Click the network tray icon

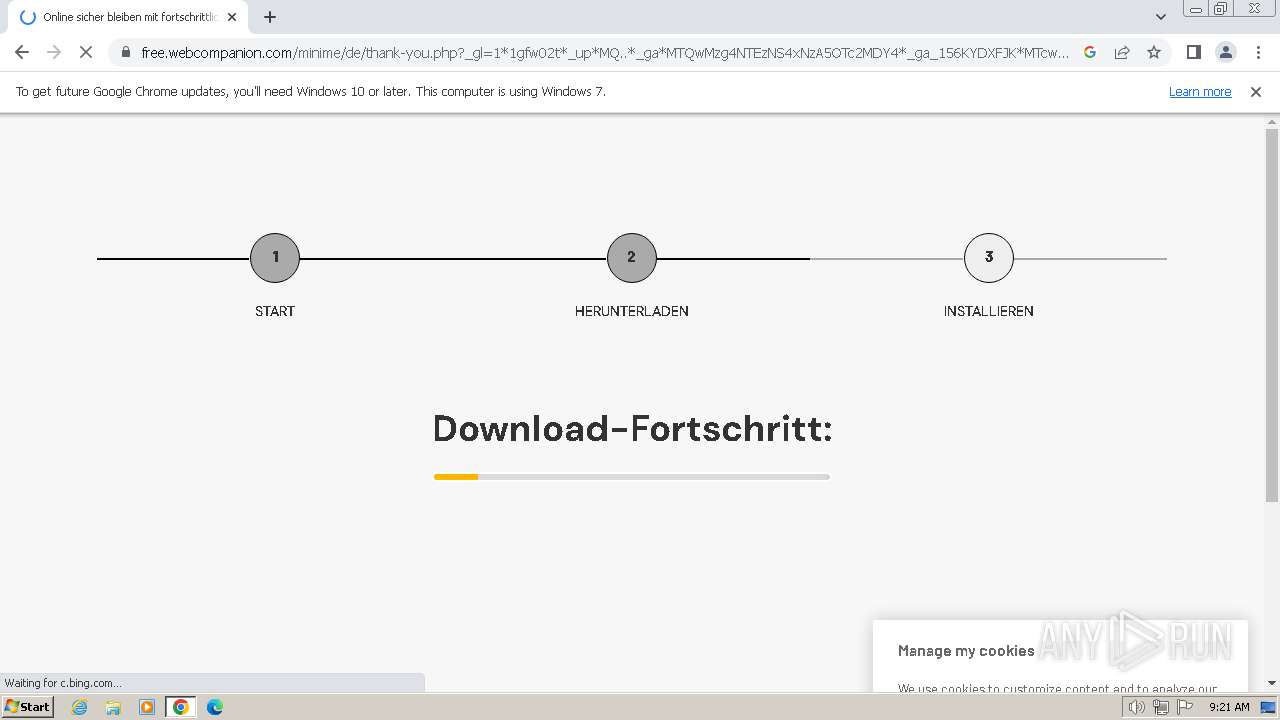pos(1161,707)
